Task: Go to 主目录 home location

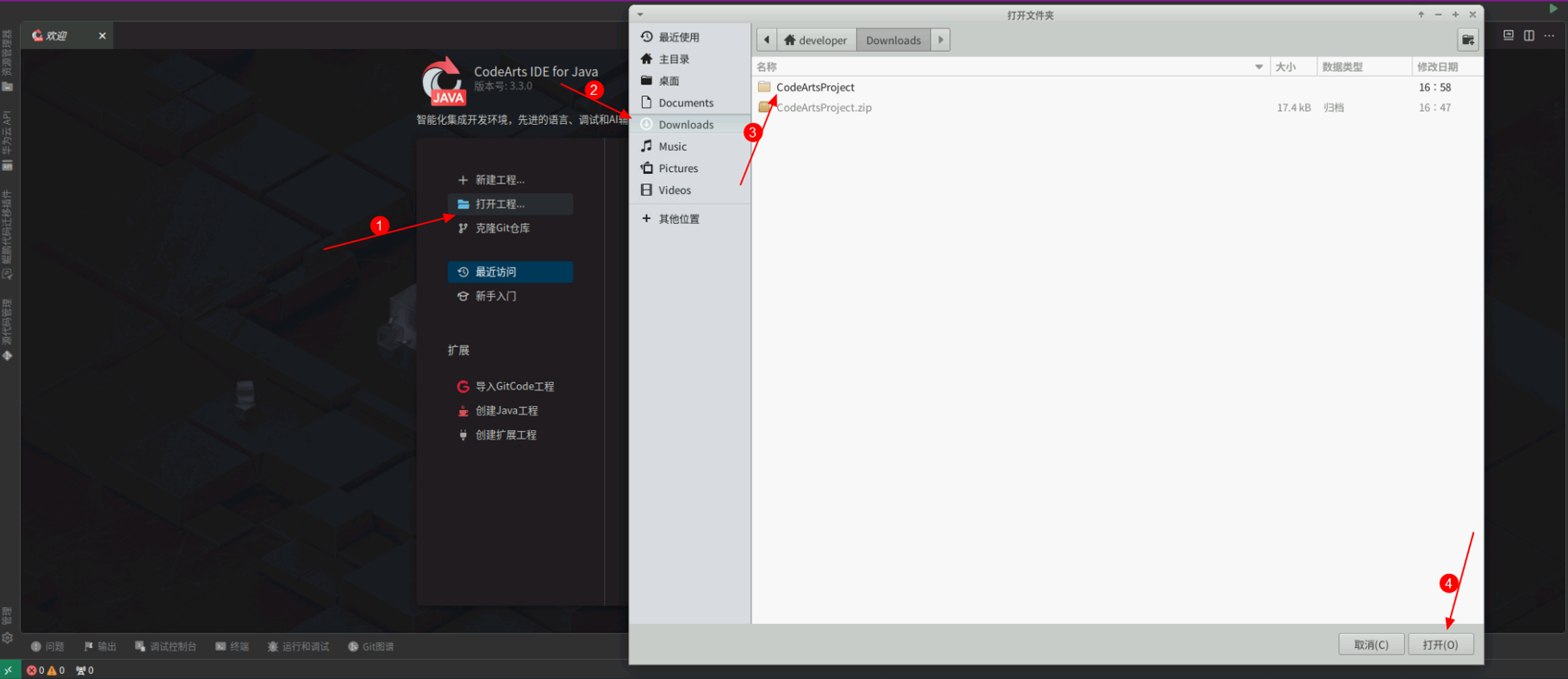Action: click(x=689, y=59)
